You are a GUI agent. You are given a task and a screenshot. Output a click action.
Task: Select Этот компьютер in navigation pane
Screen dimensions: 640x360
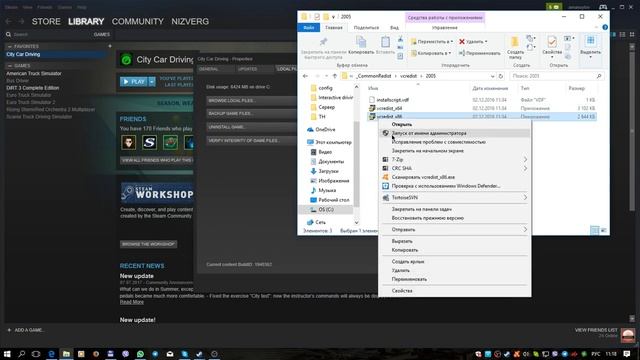coord(333,142)
